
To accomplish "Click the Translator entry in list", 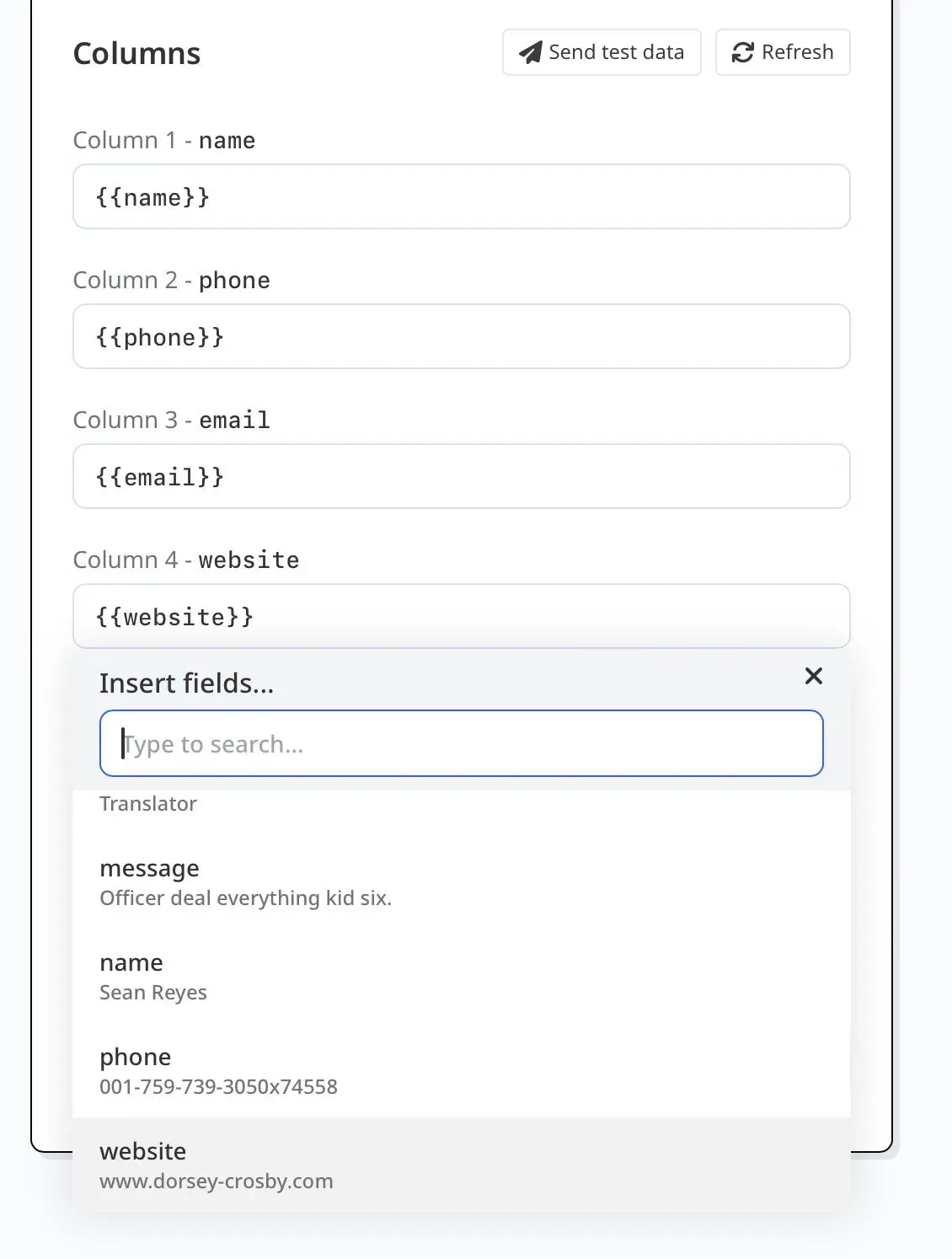I will [x=148, y=804].
